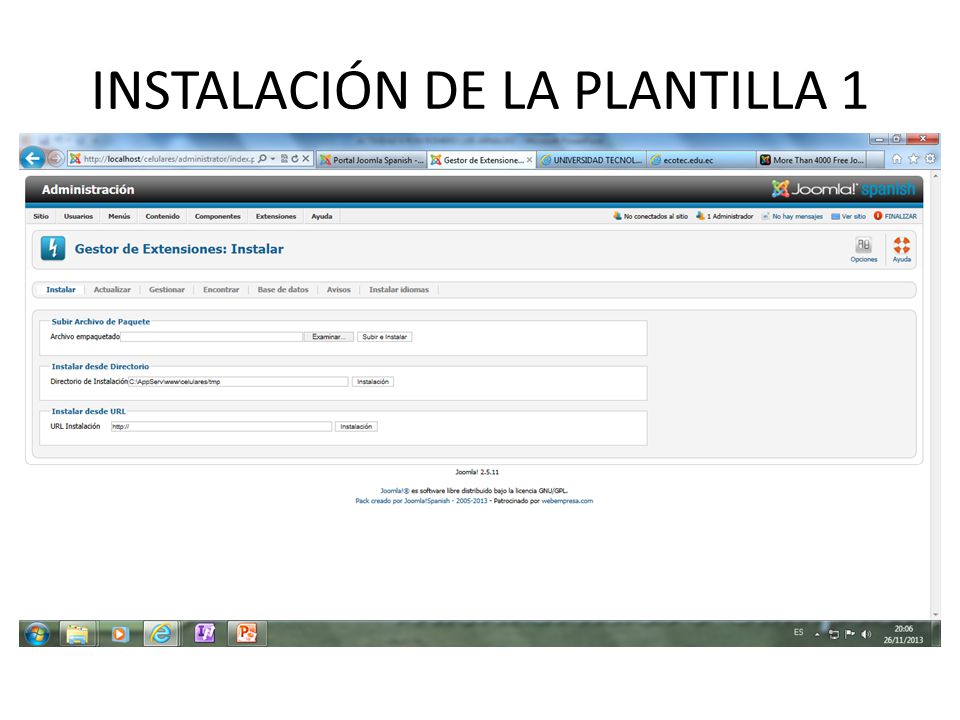Select the Actualizar submenu tab
This screenshot has height=720, width=960.
(x=112, y=290)
